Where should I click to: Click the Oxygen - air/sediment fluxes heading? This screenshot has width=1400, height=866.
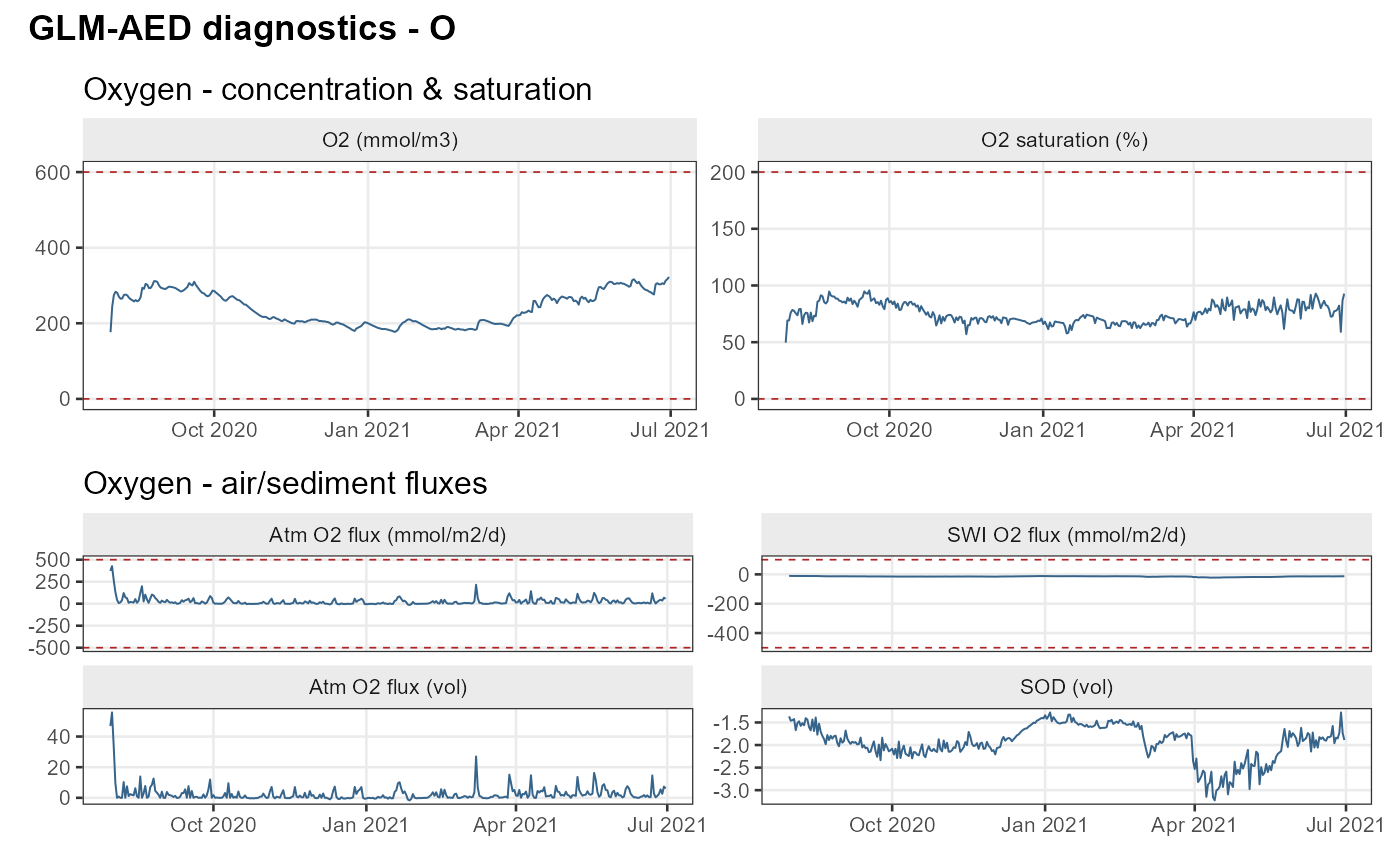(286, 484)
